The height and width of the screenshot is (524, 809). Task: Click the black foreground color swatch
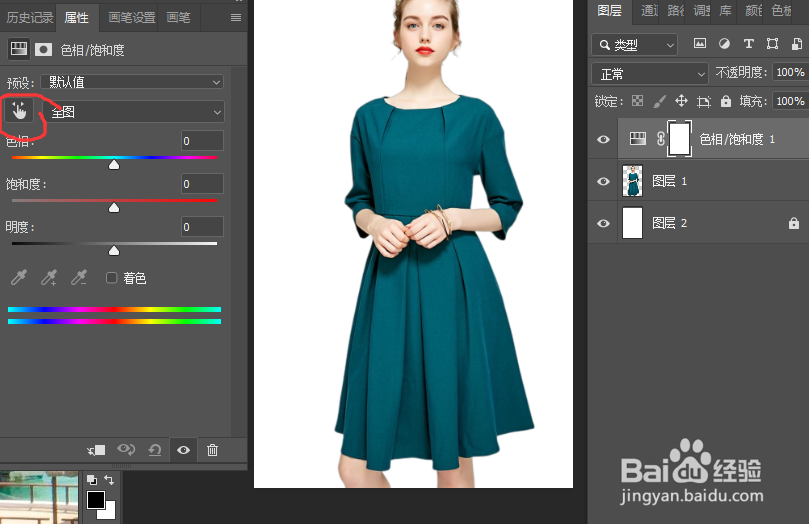click(95, 500)
